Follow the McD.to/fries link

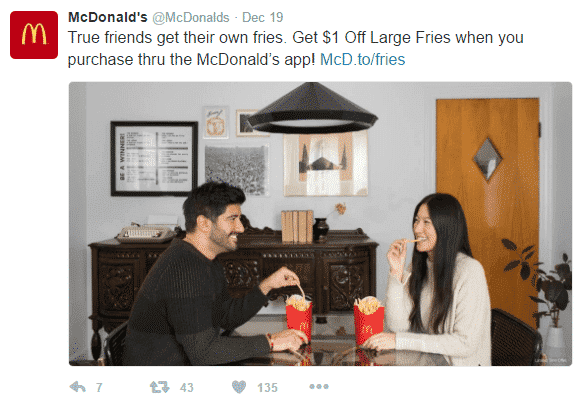[362, 59]
